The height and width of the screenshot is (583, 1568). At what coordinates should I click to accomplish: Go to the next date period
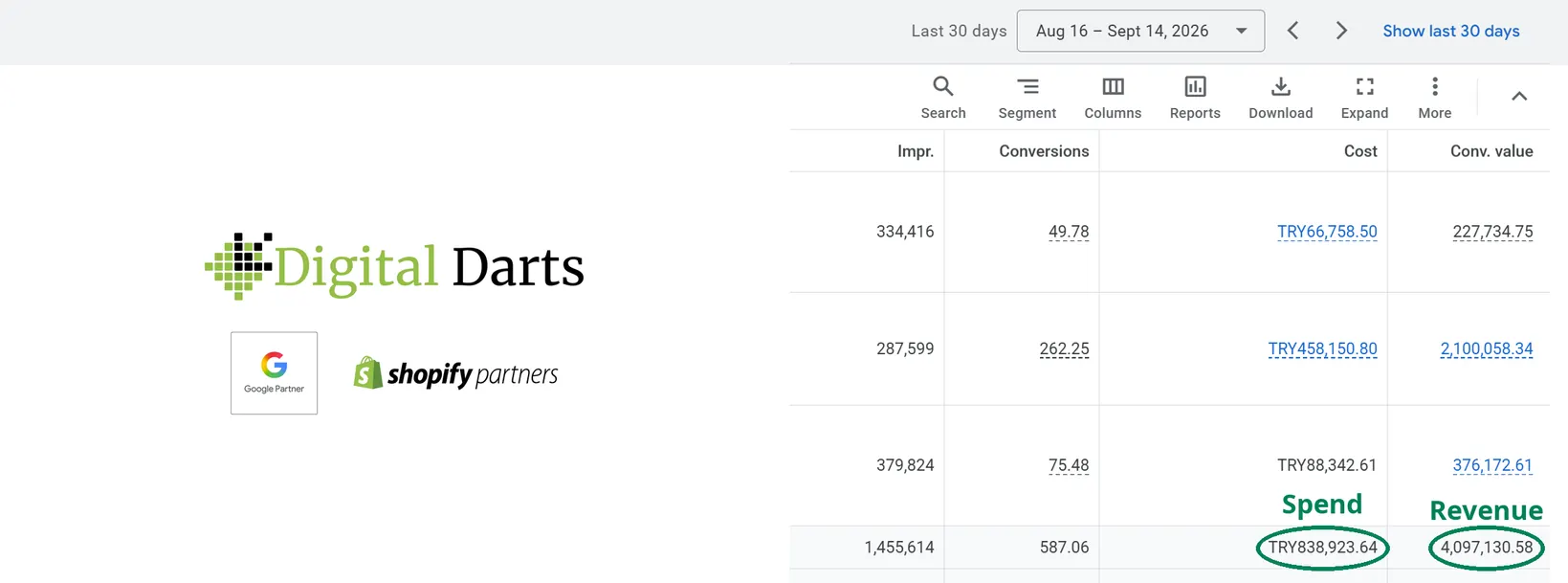1341,31
